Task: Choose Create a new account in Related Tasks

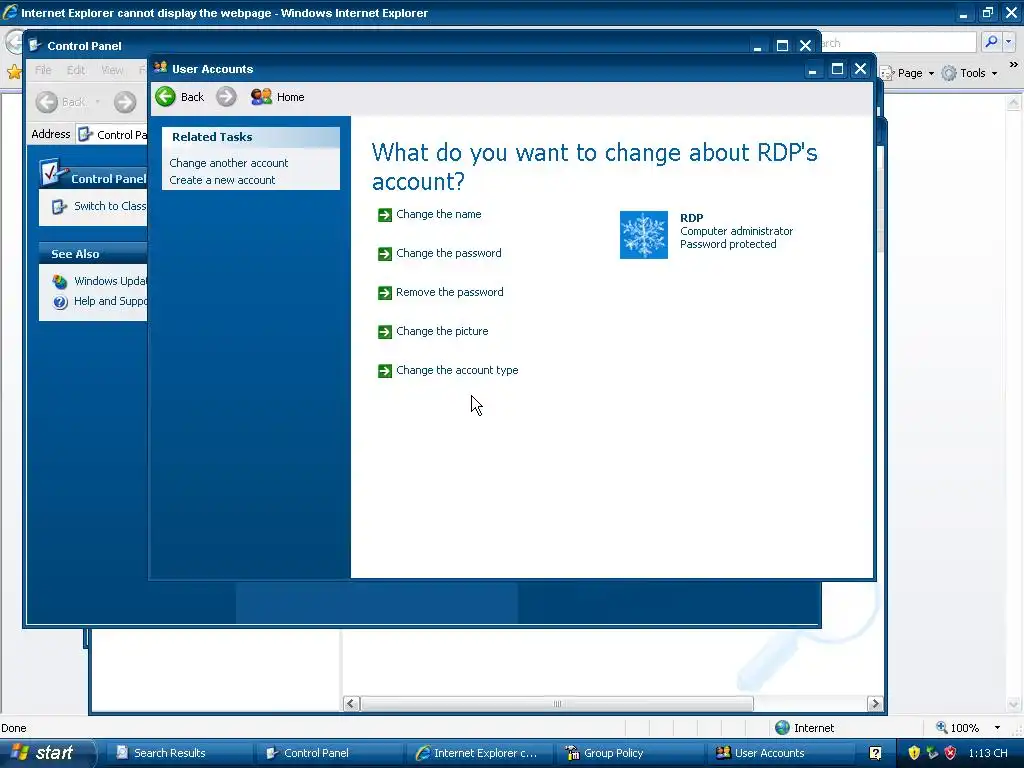Action: [x=222, y=180]
